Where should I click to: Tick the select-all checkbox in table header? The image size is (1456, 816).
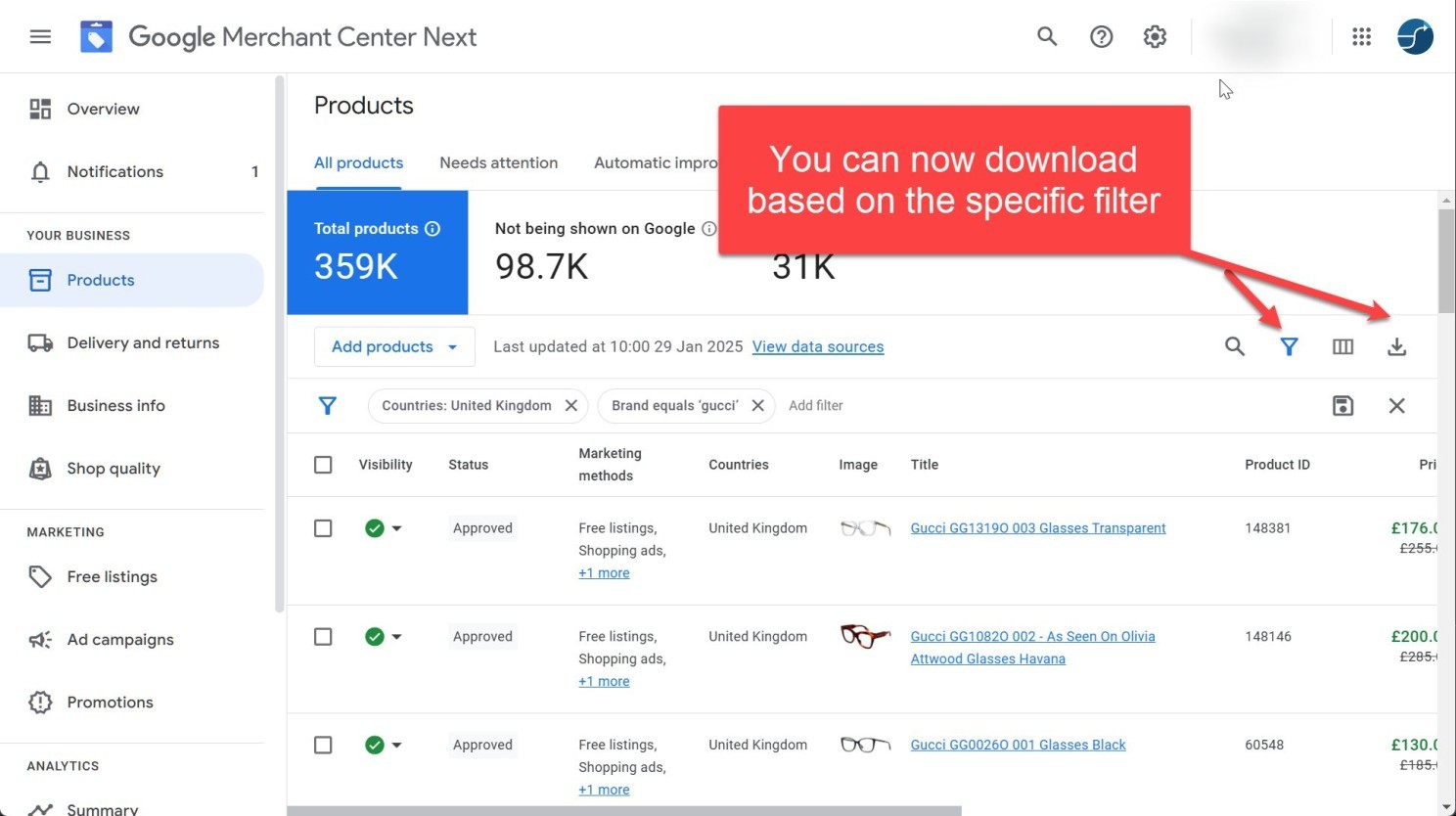point(323,465)
